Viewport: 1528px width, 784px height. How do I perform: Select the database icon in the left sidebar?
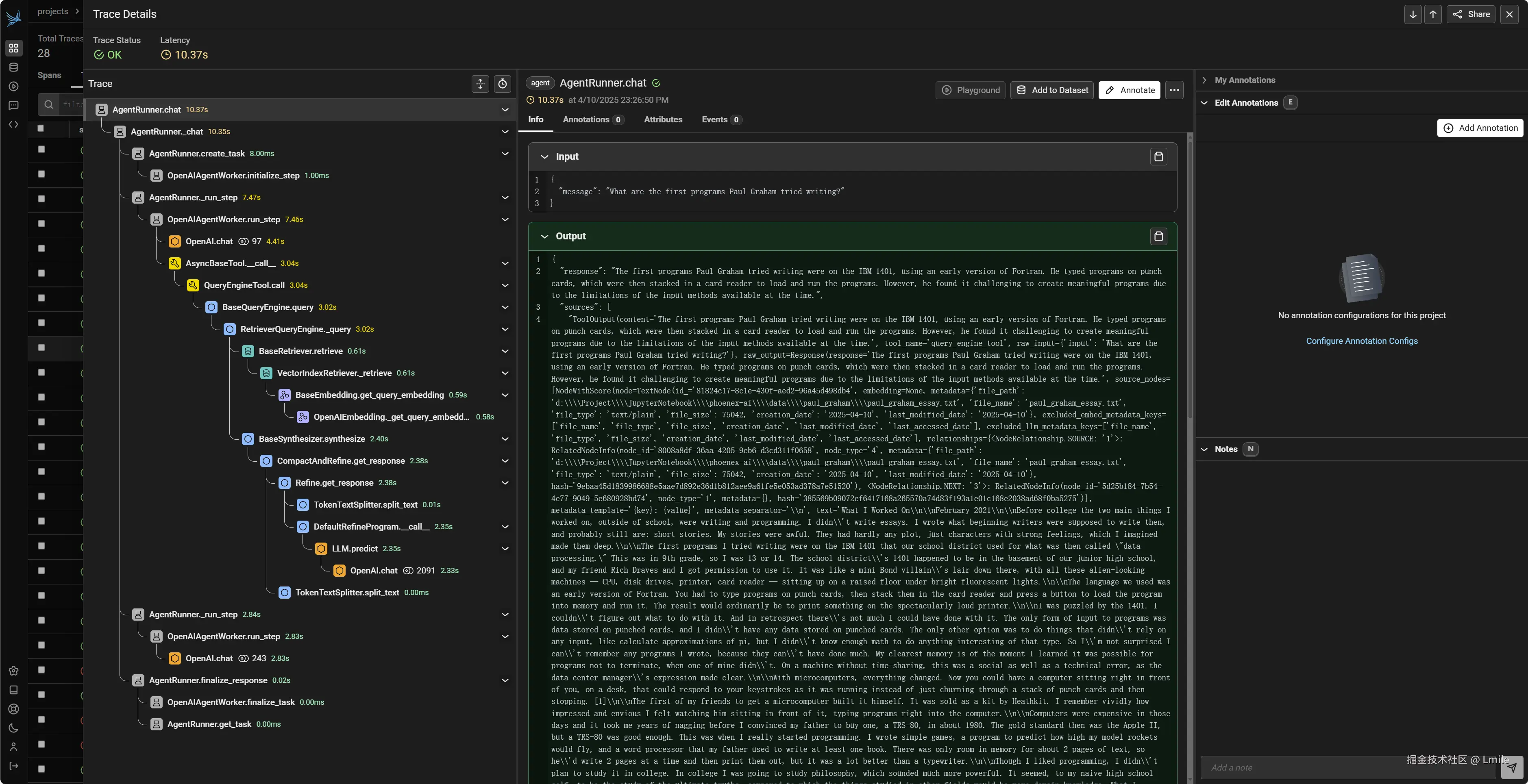[x=14, y=67]
